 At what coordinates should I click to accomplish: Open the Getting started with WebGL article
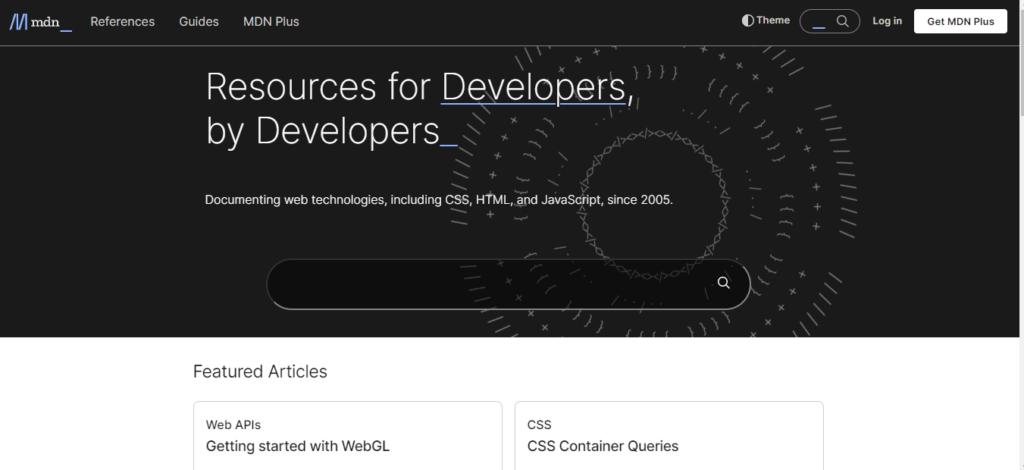[x=298, y=446]
